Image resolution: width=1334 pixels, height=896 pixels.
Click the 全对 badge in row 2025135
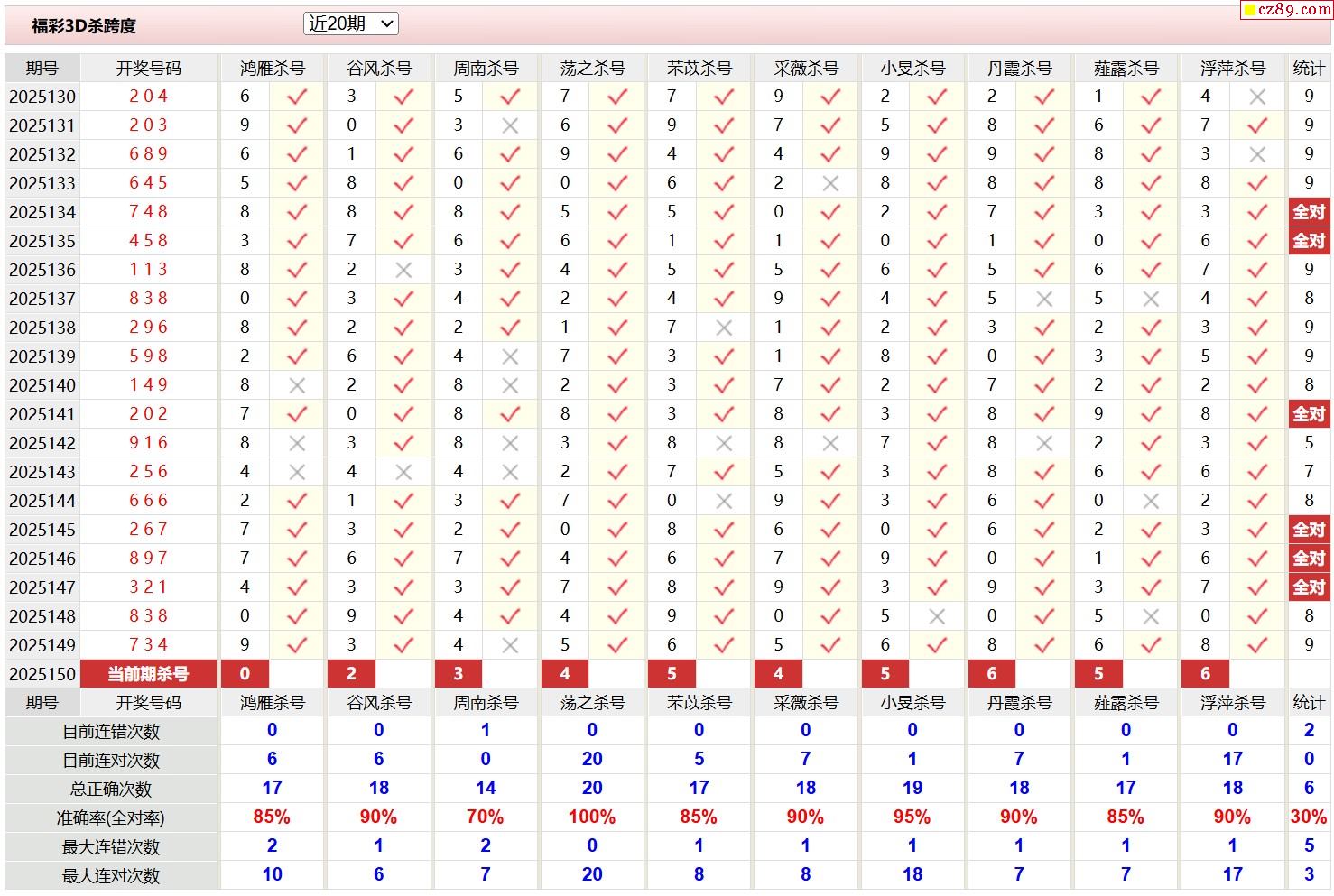[1309, 241]
